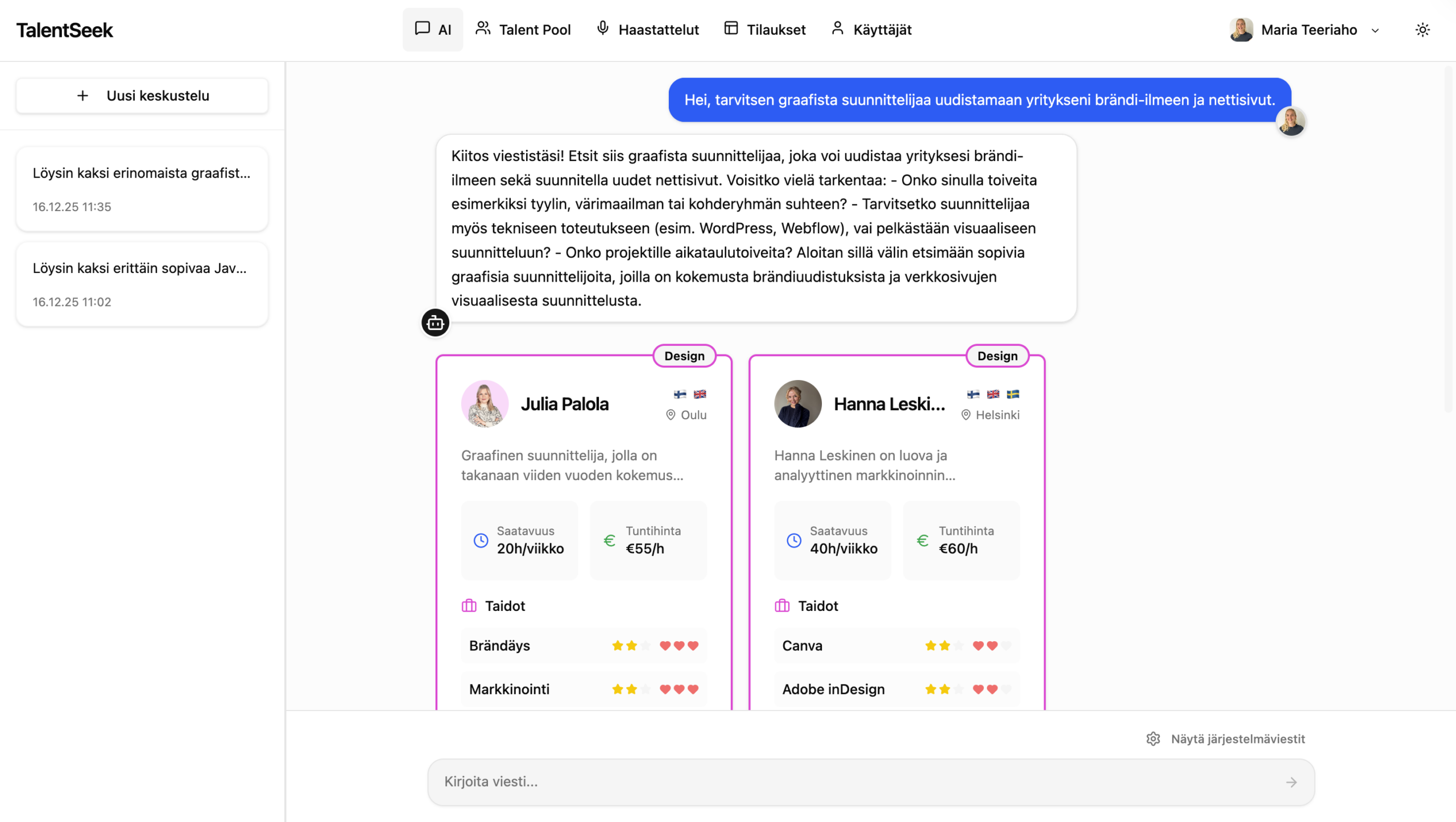The image size is (1456, 822).
Task: Open the Käyttäjät page
Action: click(871, 30)
